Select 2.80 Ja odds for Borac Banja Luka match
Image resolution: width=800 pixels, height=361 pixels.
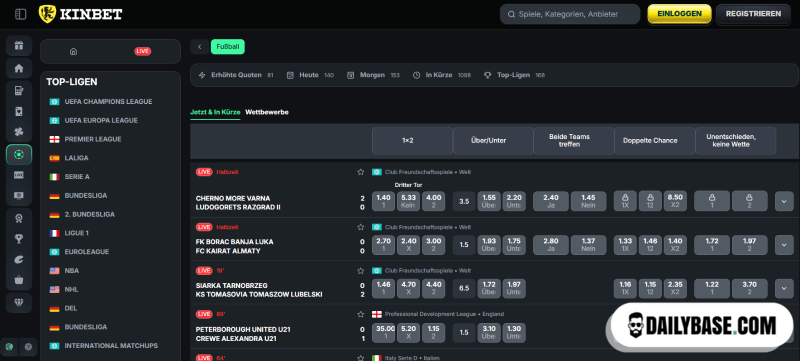click(x=551, y=245)
